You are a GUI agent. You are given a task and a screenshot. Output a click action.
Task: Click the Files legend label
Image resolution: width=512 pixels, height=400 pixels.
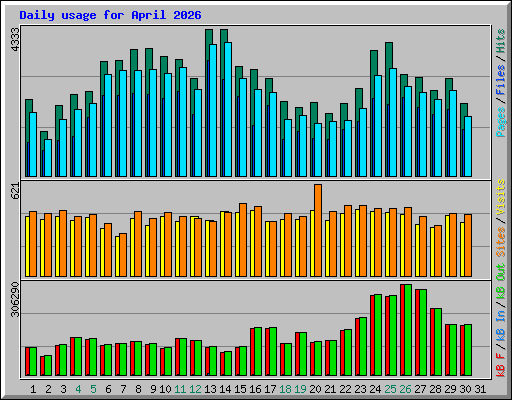501,80
